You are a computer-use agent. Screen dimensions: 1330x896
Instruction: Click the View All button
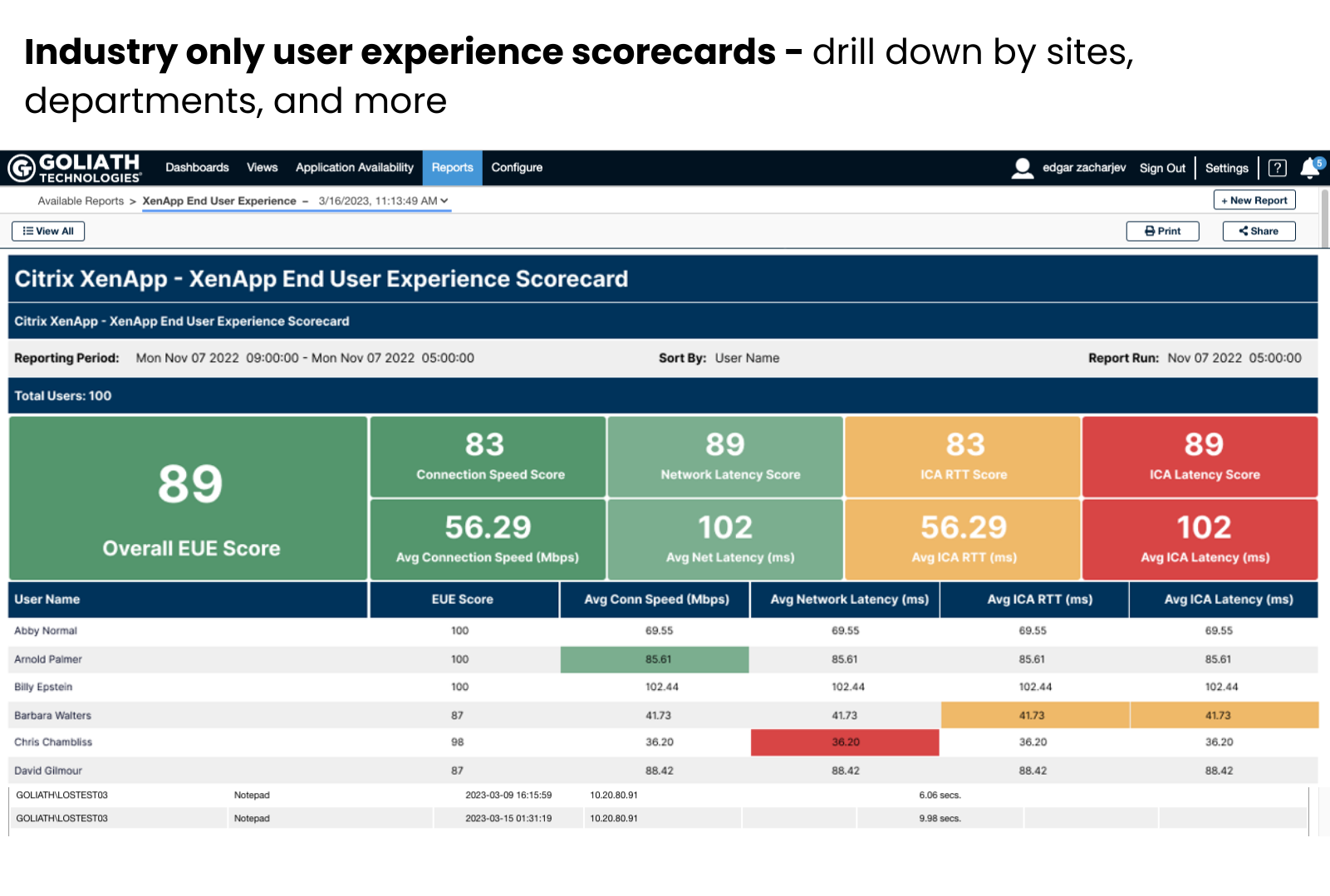coord(48,231)
